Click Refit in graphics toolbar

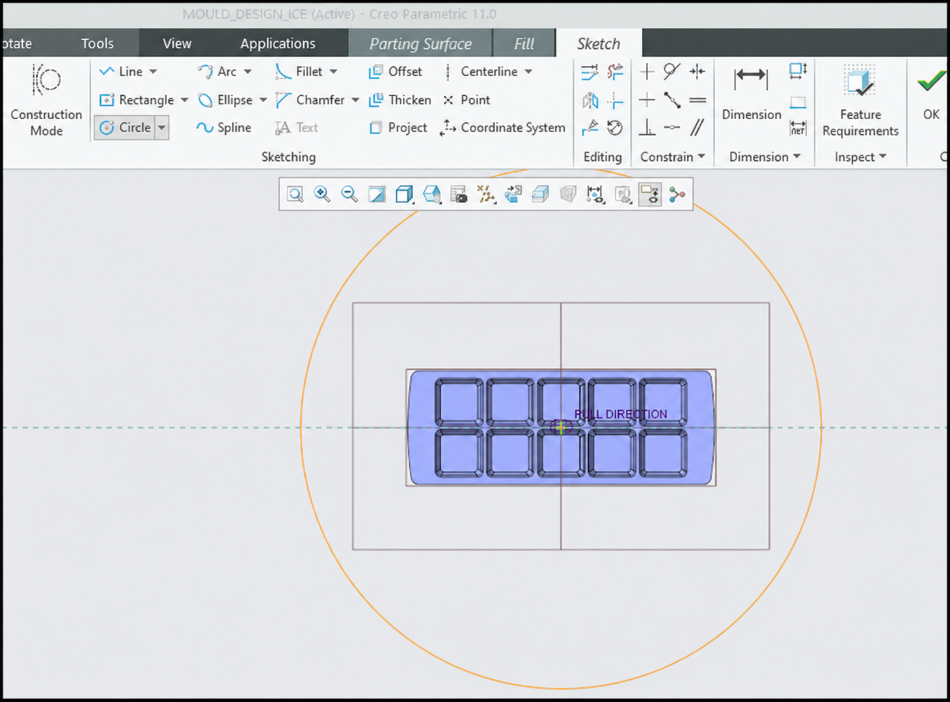pos(295,194)
